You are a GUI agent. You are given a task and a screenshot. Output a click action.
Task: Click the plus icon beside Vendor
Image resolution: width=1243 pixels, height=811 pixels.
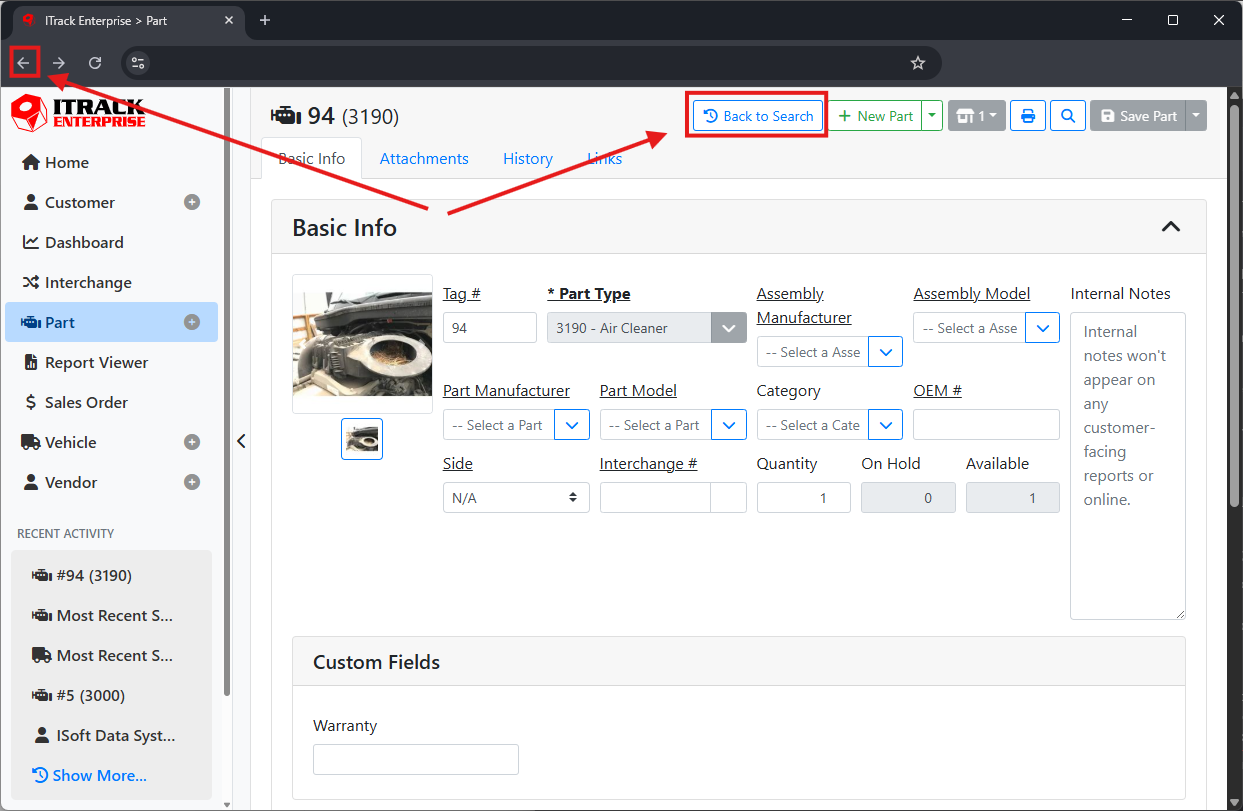(192, 482)
